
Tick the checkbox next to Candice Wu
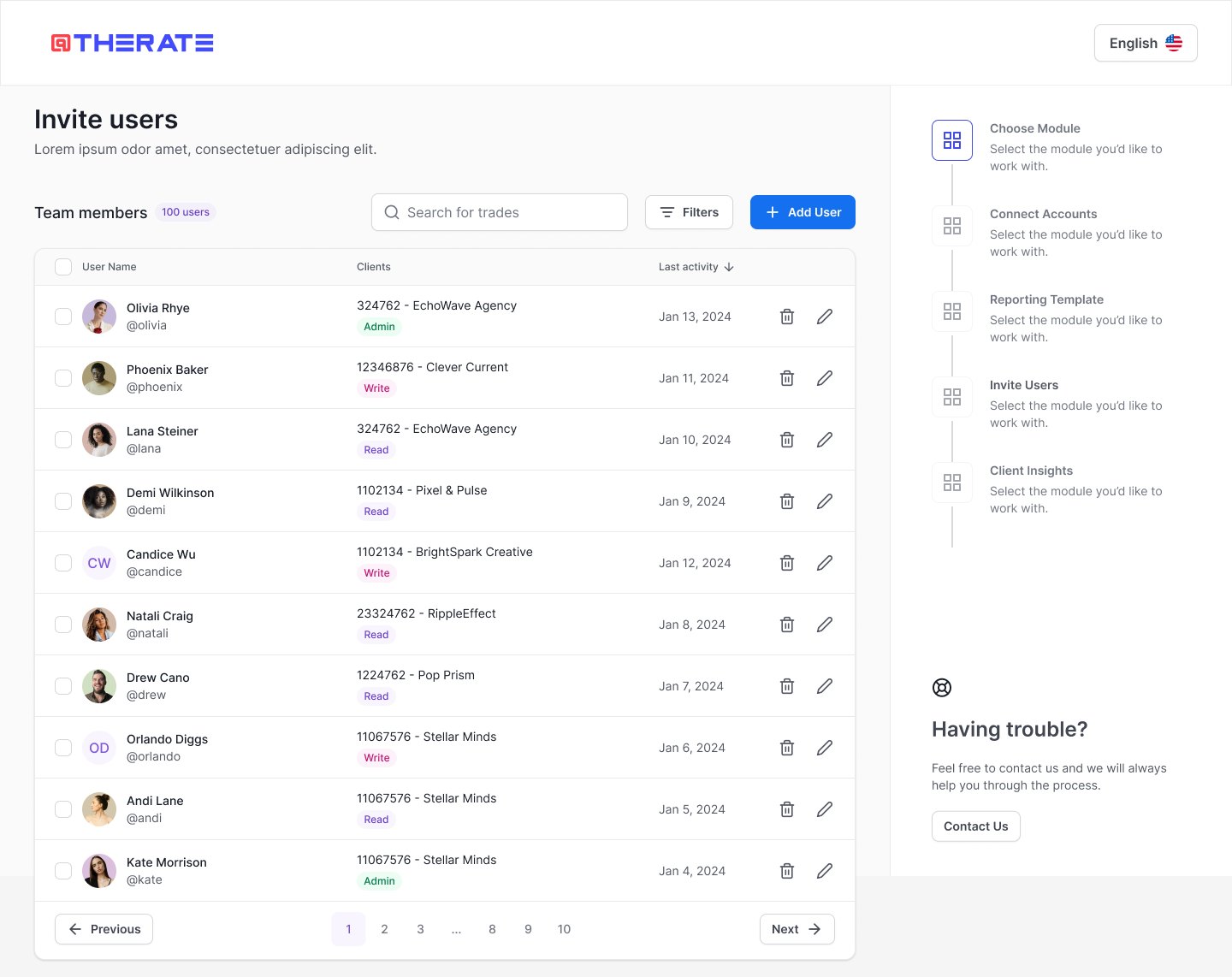63,563
